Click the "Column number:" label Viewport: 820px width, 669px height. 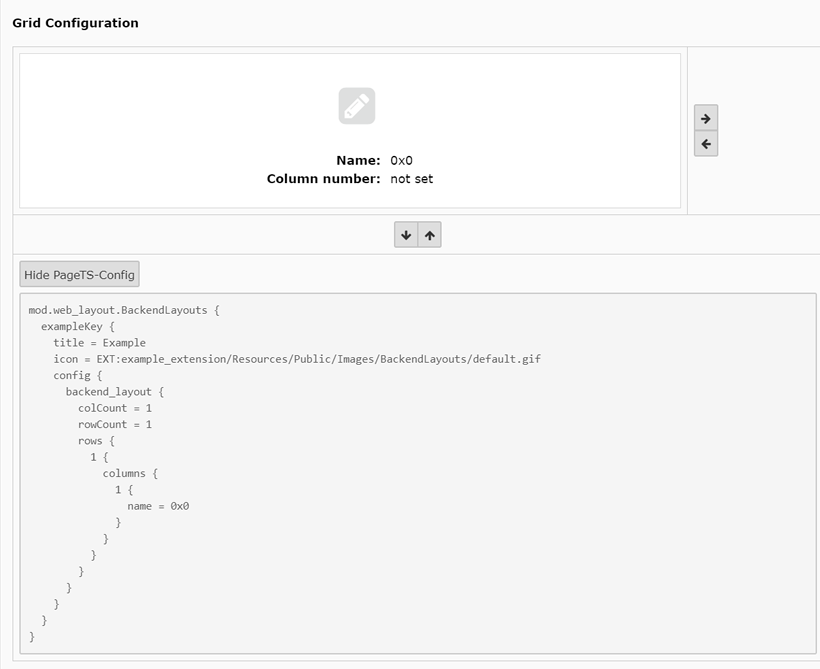(323, 179)
